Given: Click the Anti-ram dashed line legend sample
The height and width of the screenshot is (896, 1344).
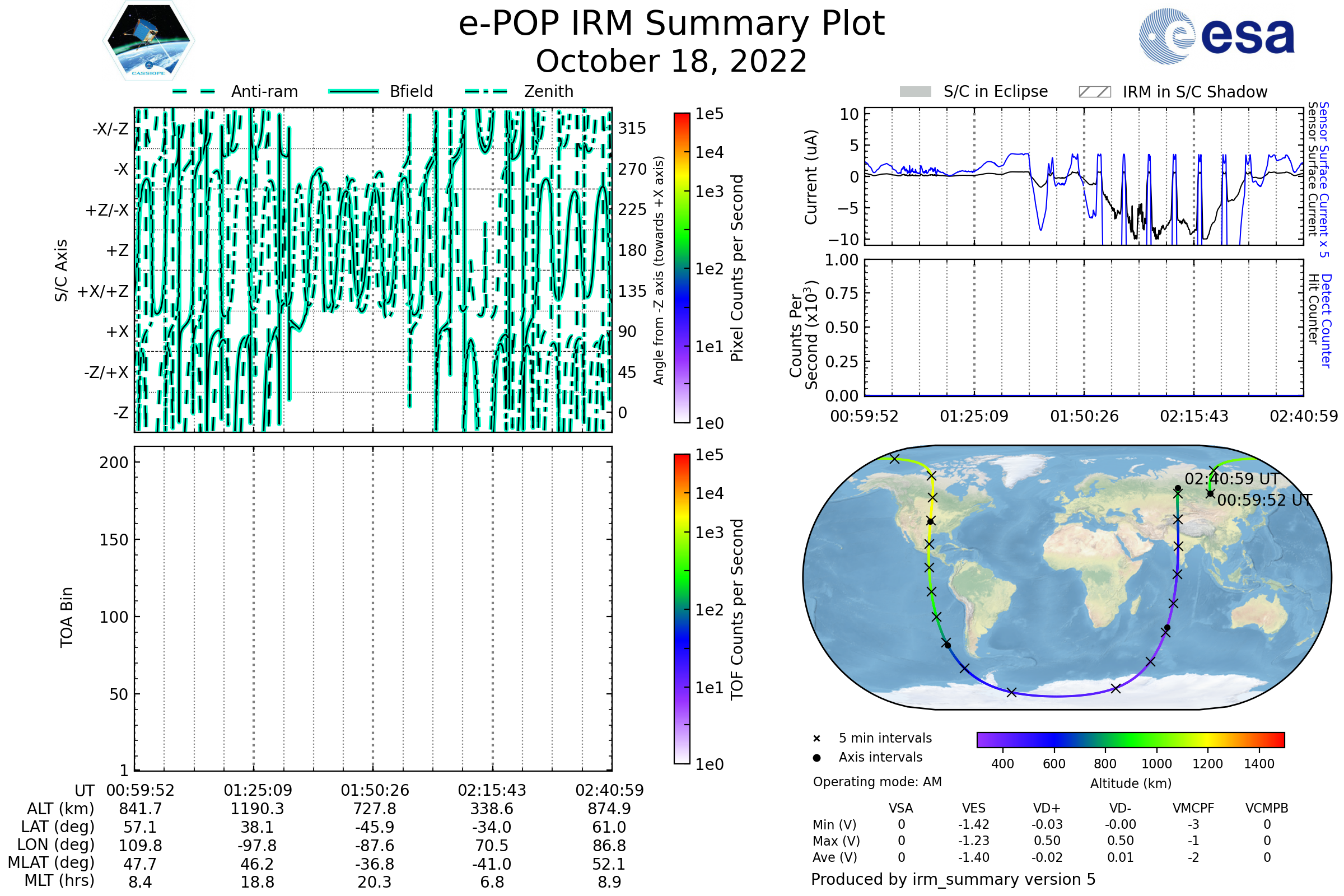Looking at the screenshot, I should (194, 91).
